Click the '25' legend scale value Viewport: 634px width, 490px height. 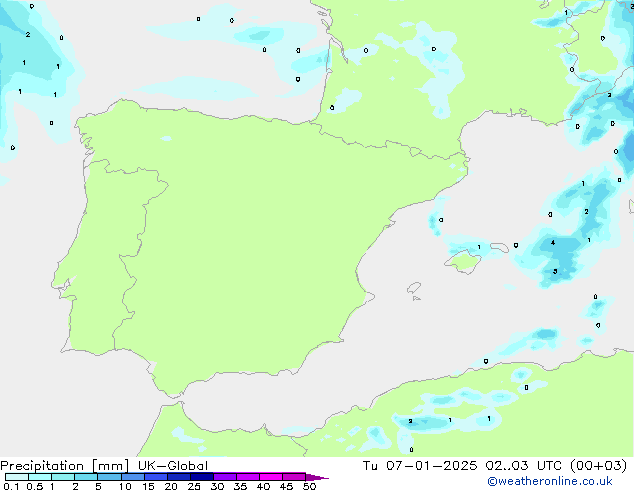pyautogui.click(x=194, y=486)
